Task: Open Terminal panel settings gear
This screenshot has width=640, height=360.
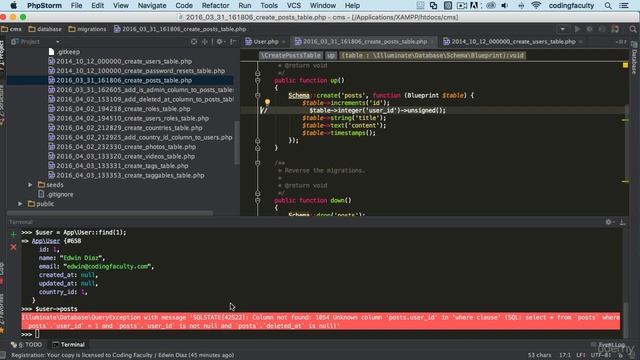Action: click(x=609, y=222)
